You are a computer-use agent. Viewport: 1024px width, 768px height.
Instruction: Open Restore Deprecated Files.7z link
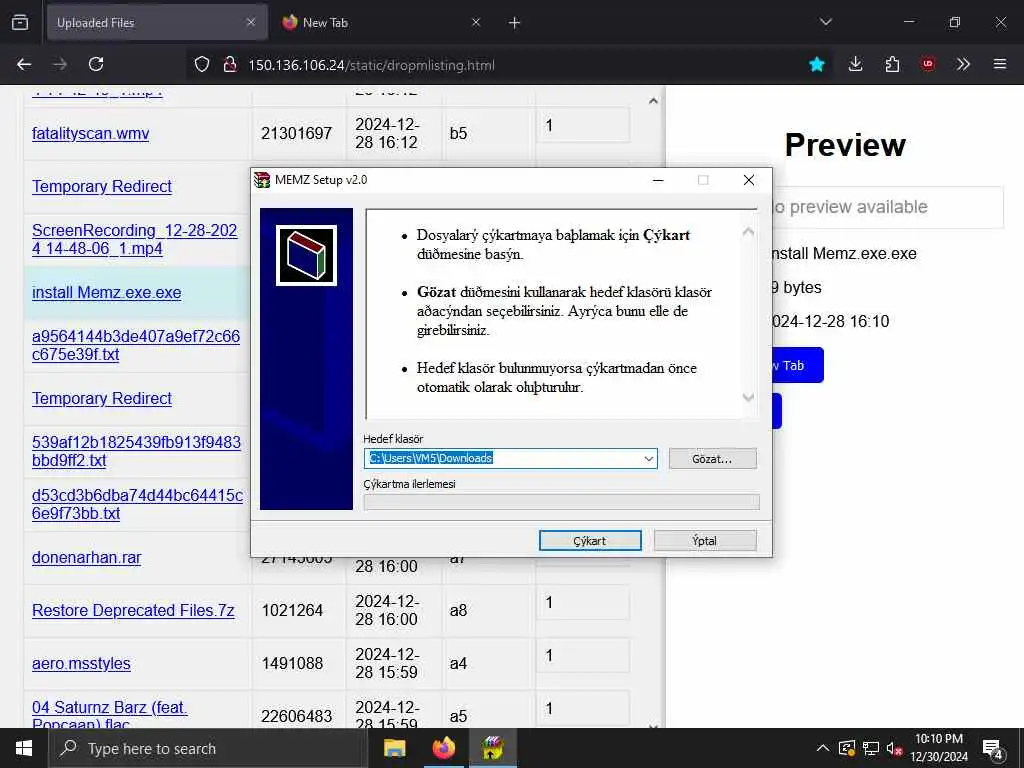click(133, 610)
